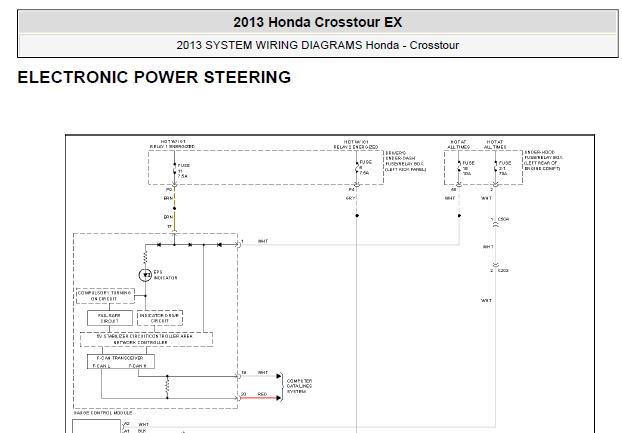
Task: Click the "GAUGE CONTROL MODULE" label
Action: [103, 413]
